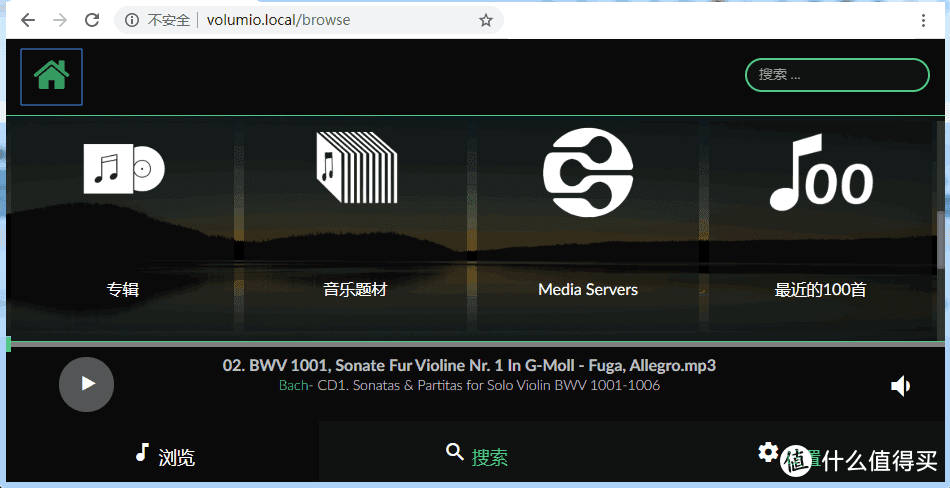Switch to the Browse (浏览) tab
This screenshot has width=950, height=488.
(x=165, y=456)
